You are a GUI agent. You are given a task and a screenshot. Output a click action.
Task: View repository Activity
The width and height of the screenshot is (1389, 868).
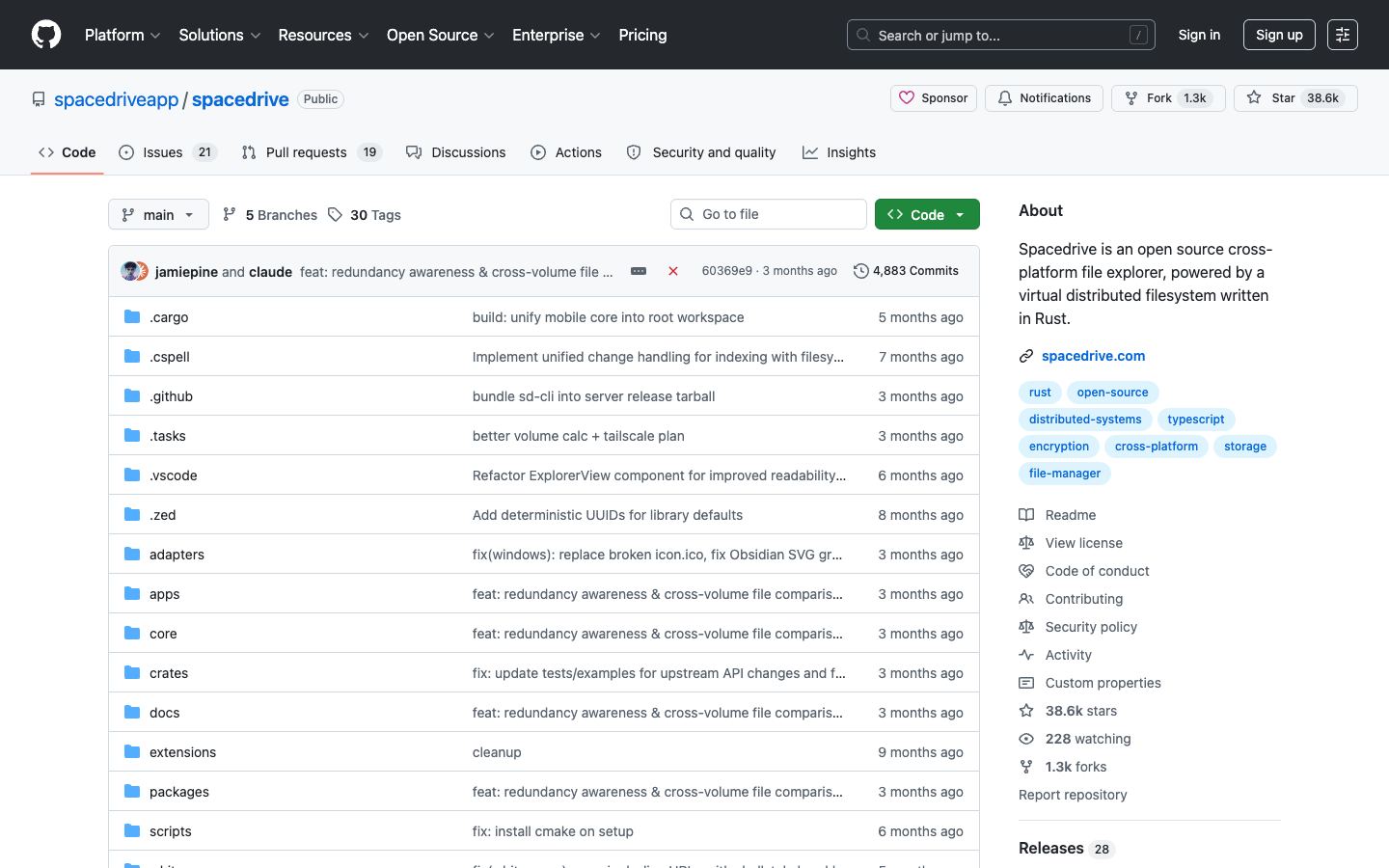(x=1055, y=655)
